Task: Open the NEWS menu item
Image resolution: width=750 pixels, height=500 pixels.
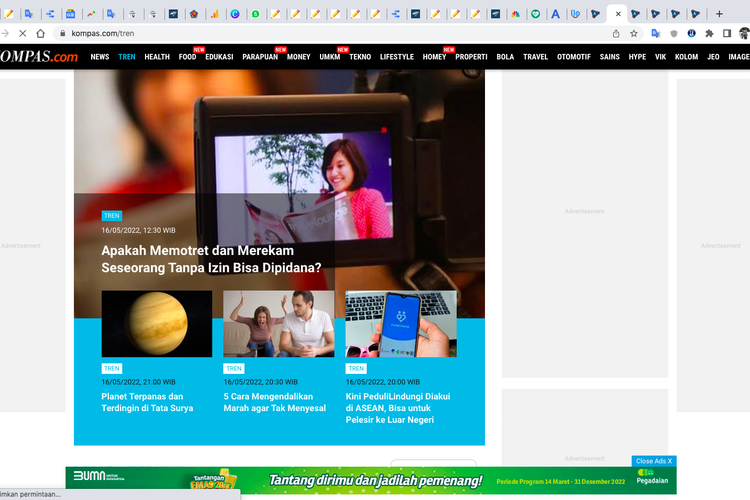Action: coord(100,57)
